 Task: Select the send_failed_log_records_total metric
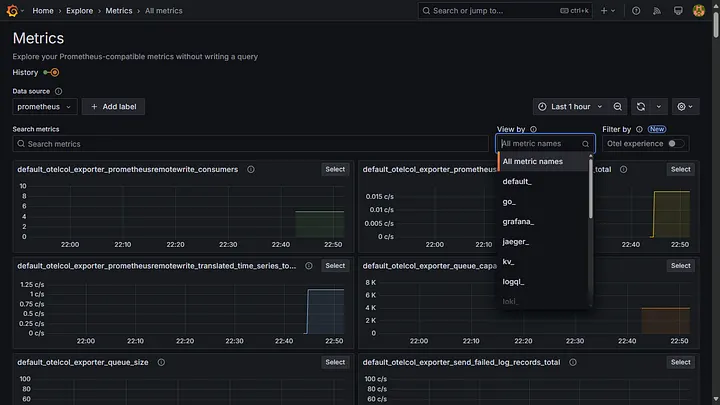coord(681,362)
